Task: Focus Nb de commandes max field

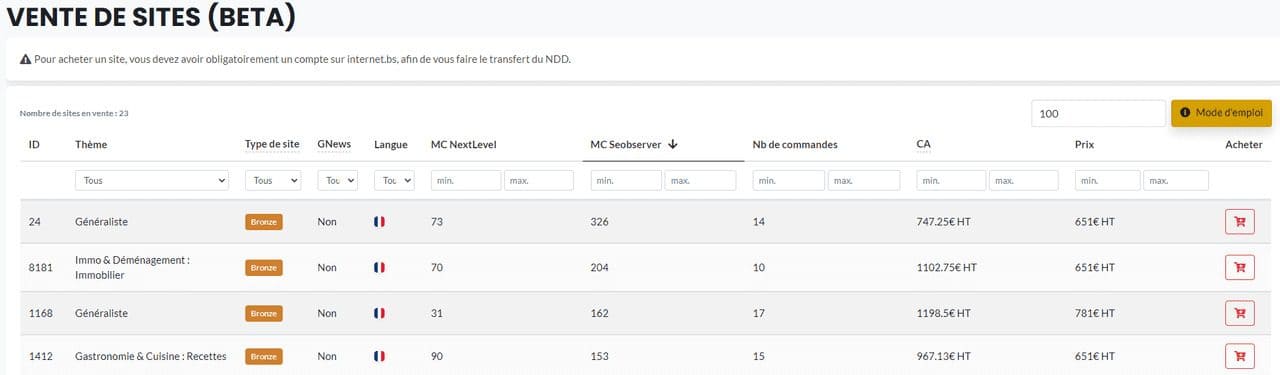Action: coord(863,181)
